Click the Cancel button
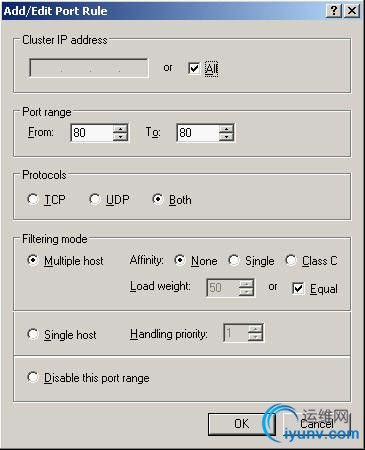 tap(317, 424)
